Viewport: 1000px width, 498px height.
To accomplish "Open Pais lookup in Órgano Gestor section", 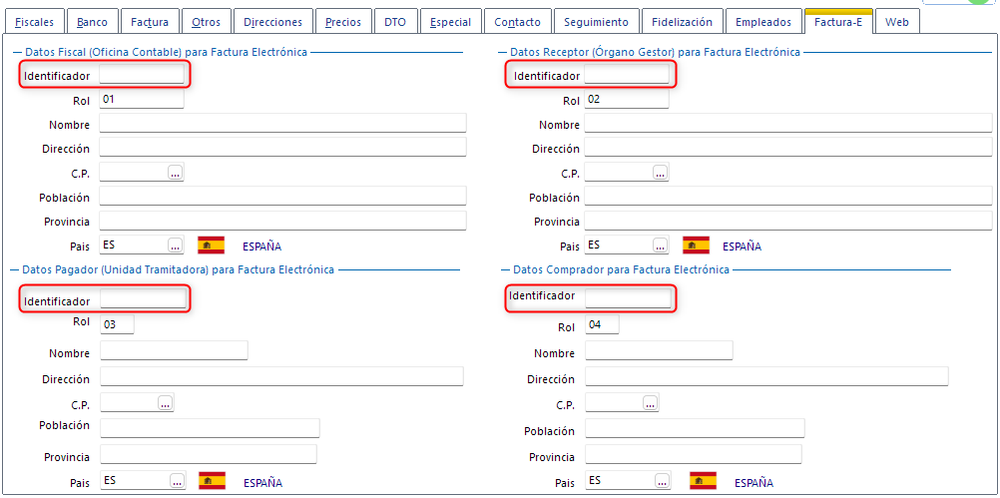I will tap(660, 245).
